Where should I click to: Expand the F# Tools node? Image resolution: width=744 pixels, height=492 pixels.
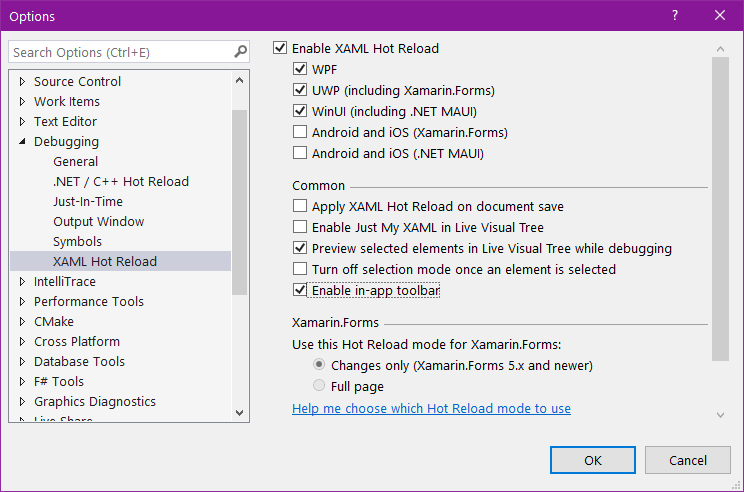pyautogui.click(x=22, y=381)
